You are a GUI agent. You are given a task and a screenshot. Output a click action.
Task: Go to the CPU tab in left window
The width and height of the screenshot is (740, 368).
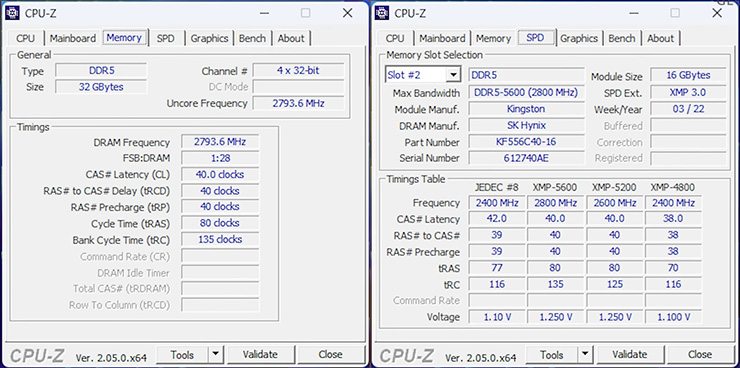[25, 38]
